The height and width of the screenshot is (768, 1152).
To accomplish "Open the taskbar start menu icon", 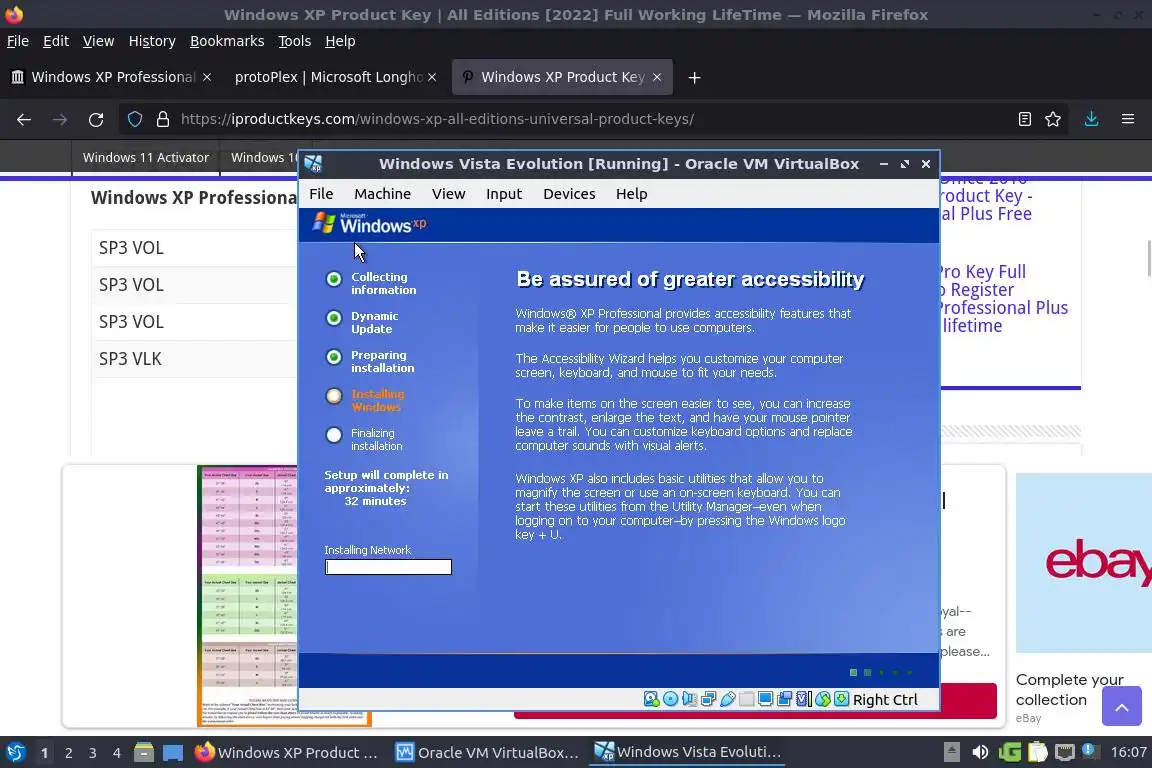I will pyautogui.click(x=15, y=752).
